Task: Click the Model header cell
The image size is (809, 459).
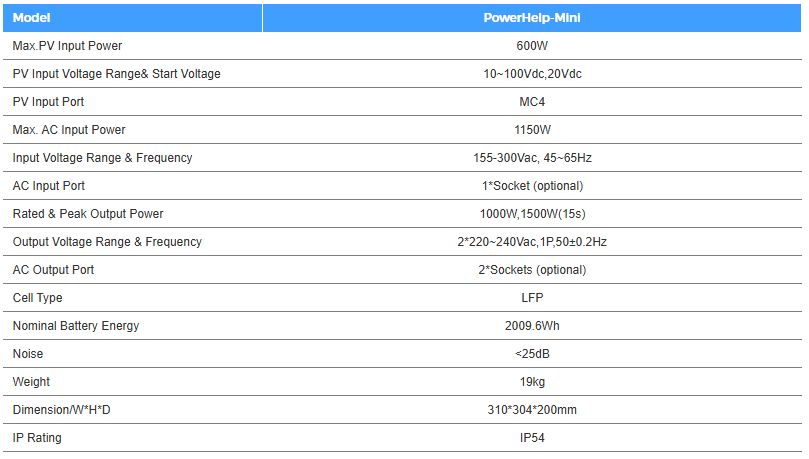Action: pos(133,18)
